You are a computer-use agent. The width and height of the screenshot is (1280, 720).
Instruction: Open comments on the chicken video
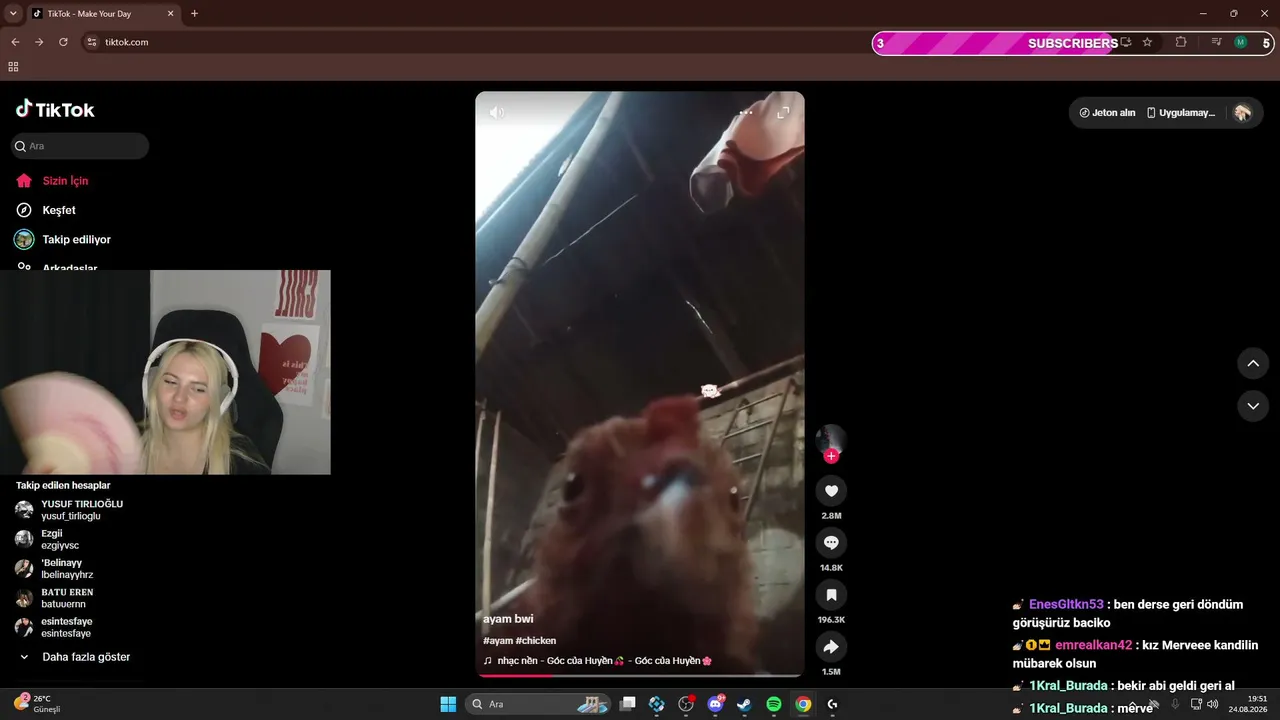[831, 543]
